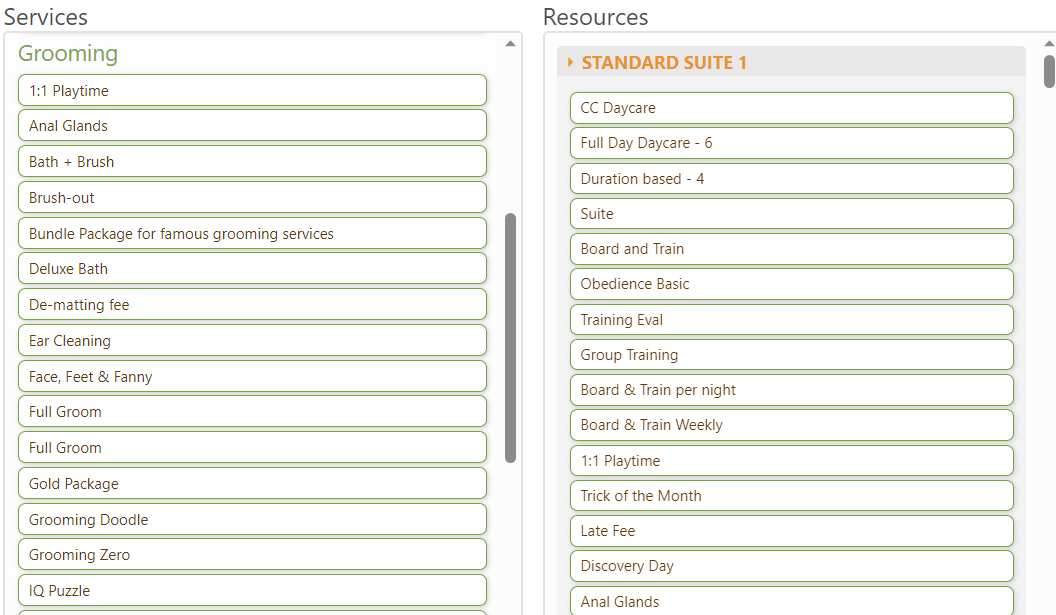Click the Group Training item
Screen dimensions: 1056x615
tap(792, 354)
